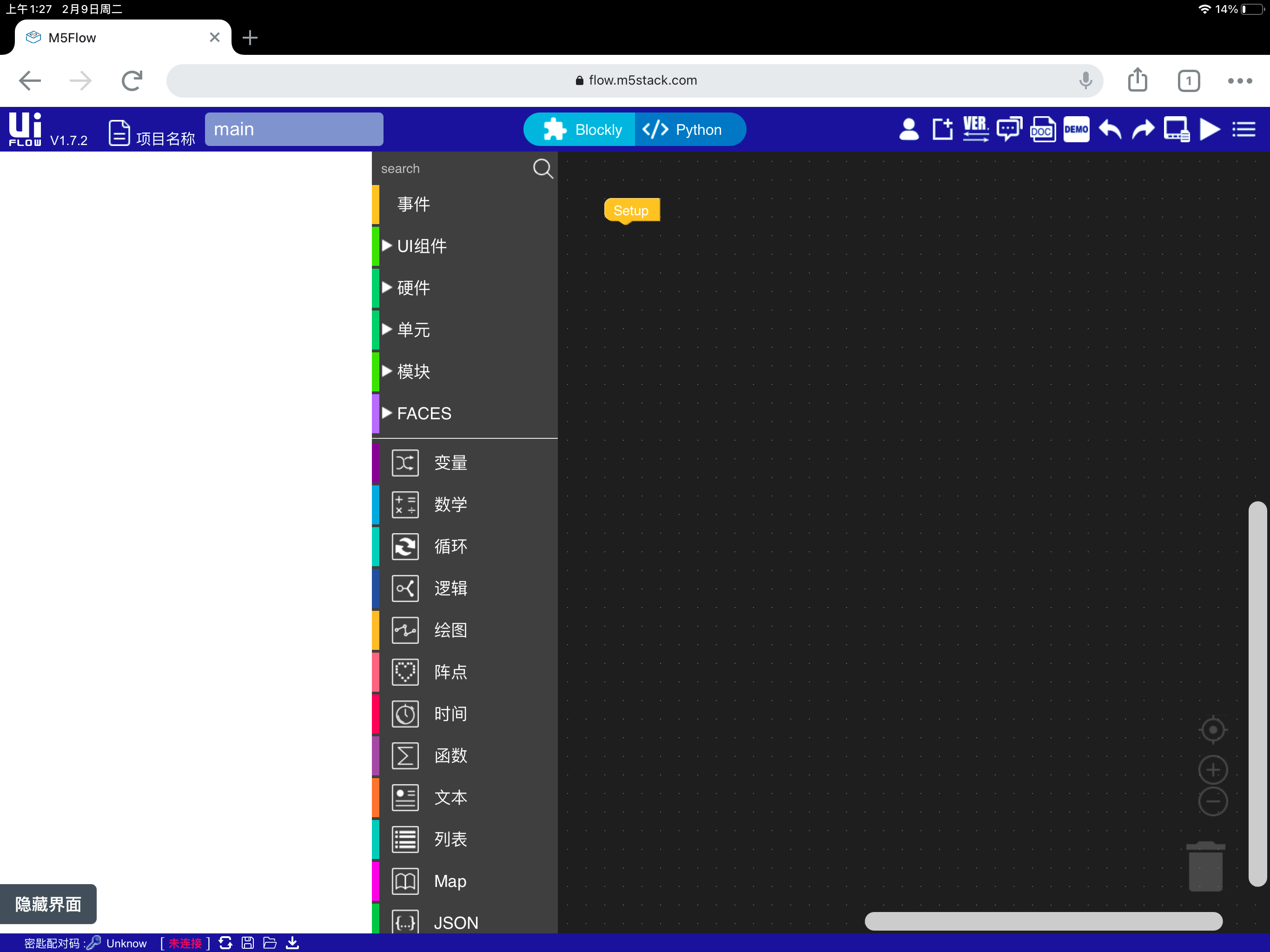
Task: Run the program with the play icon
Action: pos(1210,129)
